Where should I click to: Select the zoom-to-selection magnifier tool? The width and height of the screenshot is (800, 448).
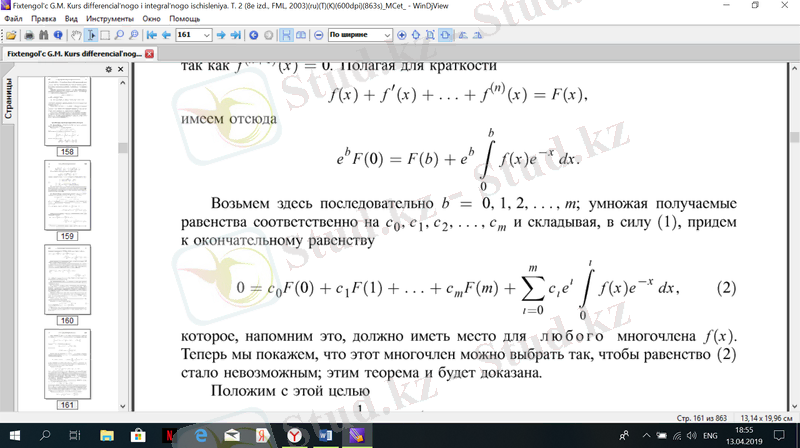click(134, 35)
